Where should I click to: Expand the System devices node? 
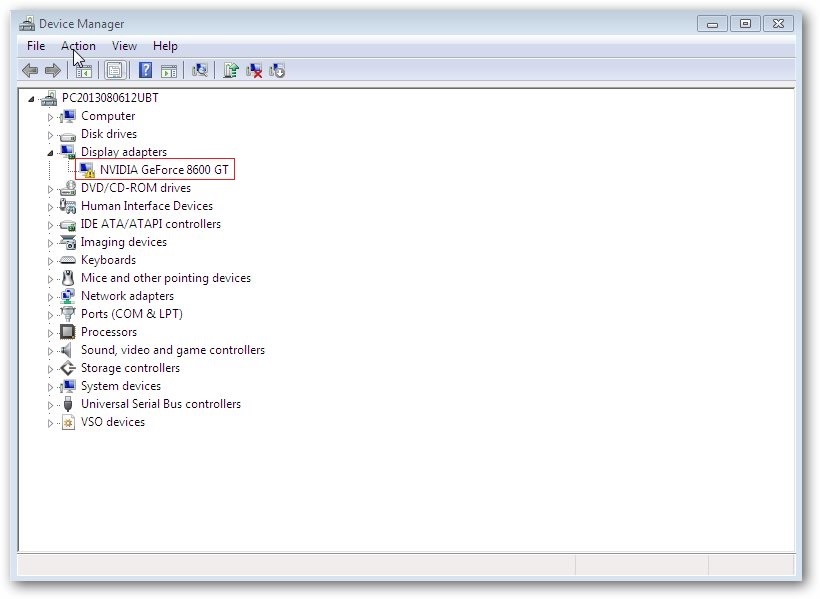[50, 387]
